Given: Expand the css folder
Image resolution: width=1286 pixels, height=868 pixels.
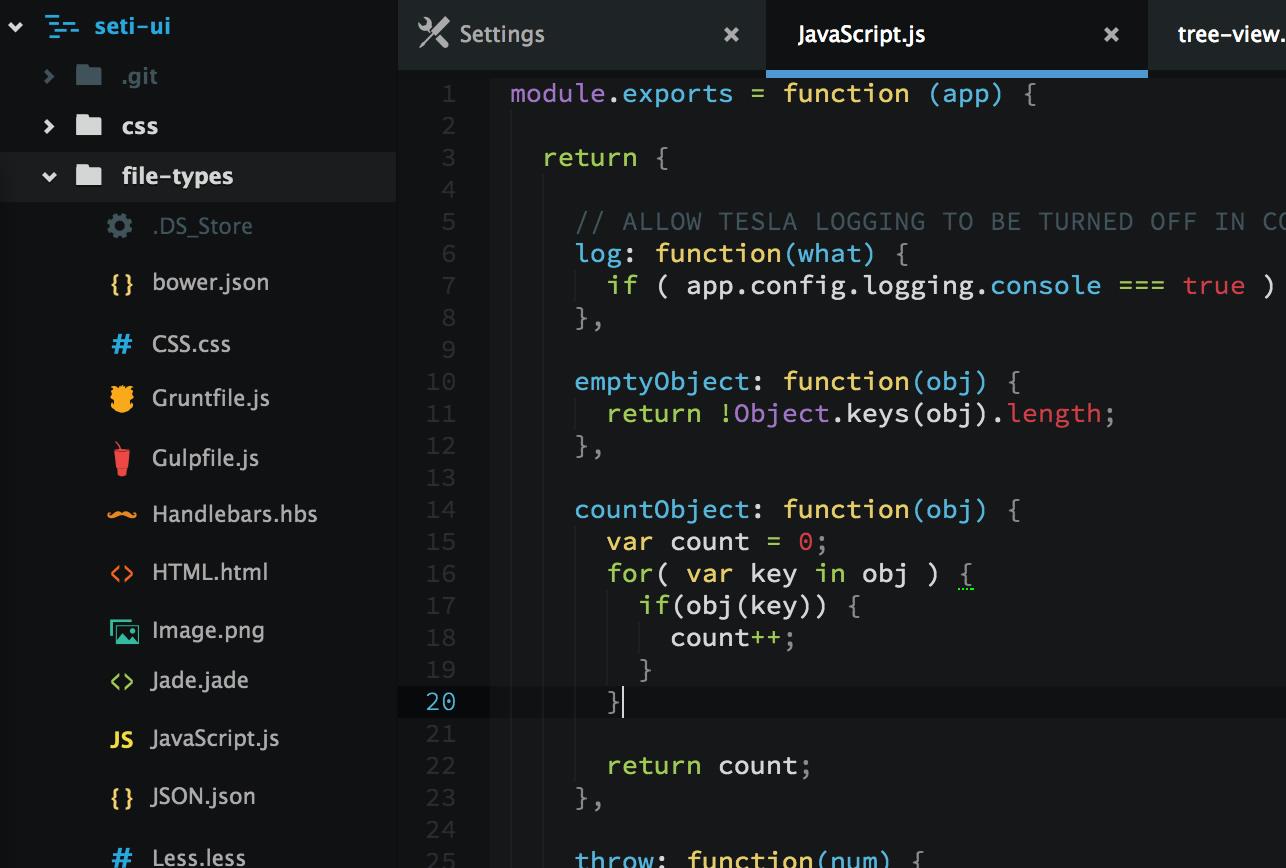Looking at the screenshot, I should (x=49, y=126).
